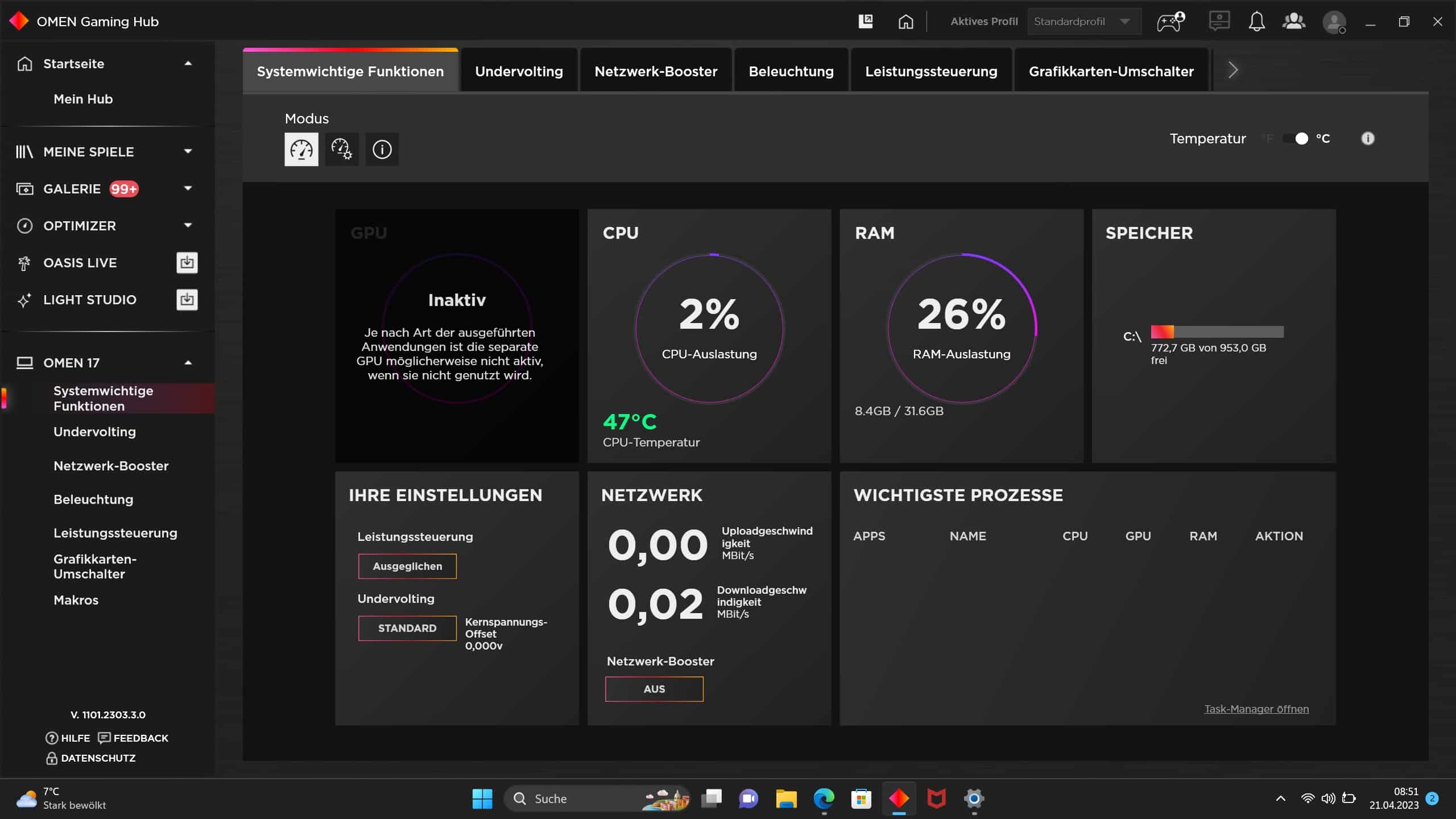
Task: Toggle temperature unit between °F and °C
Action: click(1296, 139)
